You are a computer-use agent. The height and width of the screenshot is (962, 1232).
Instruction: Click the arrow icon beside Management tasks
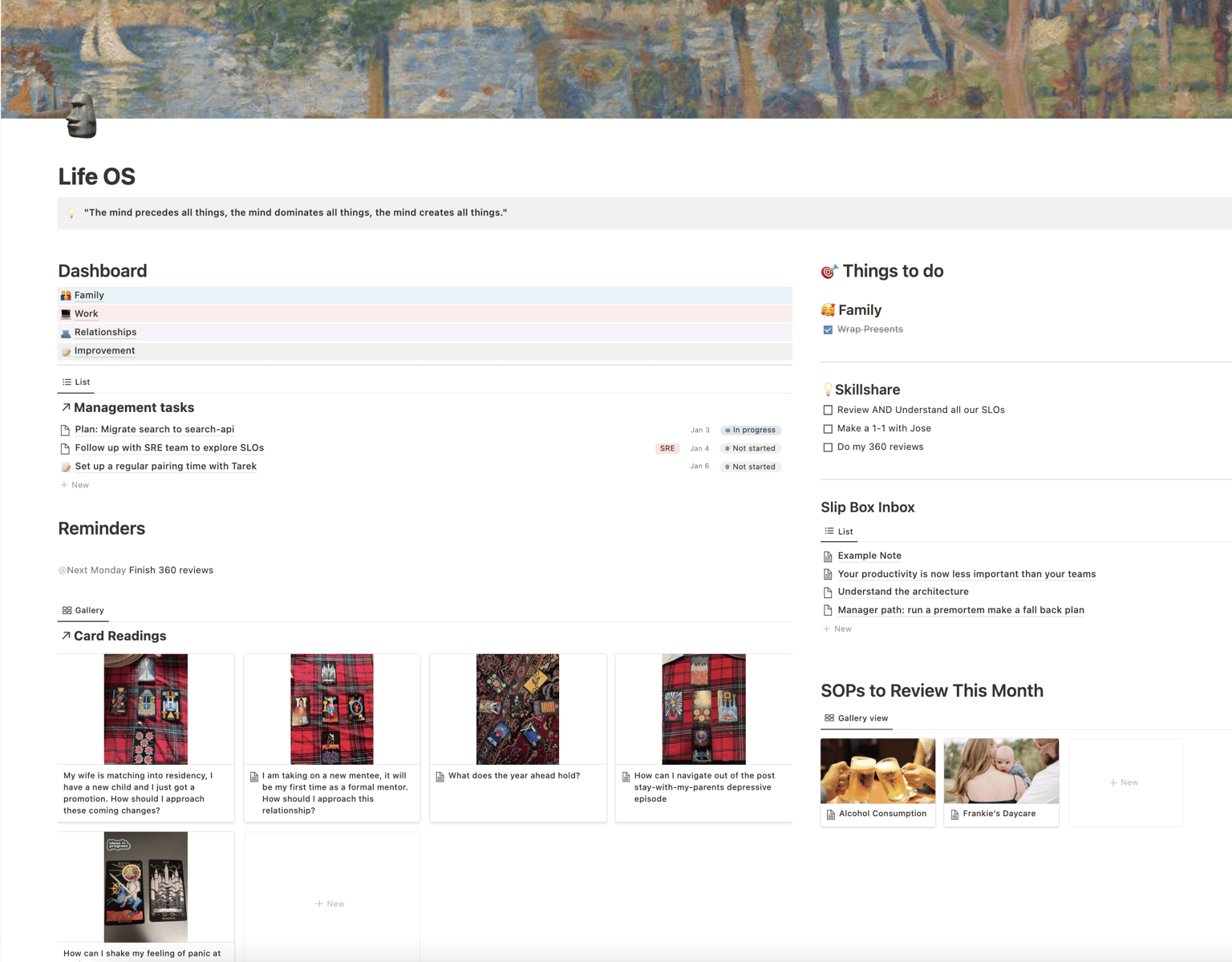click(x=66, y=408)
